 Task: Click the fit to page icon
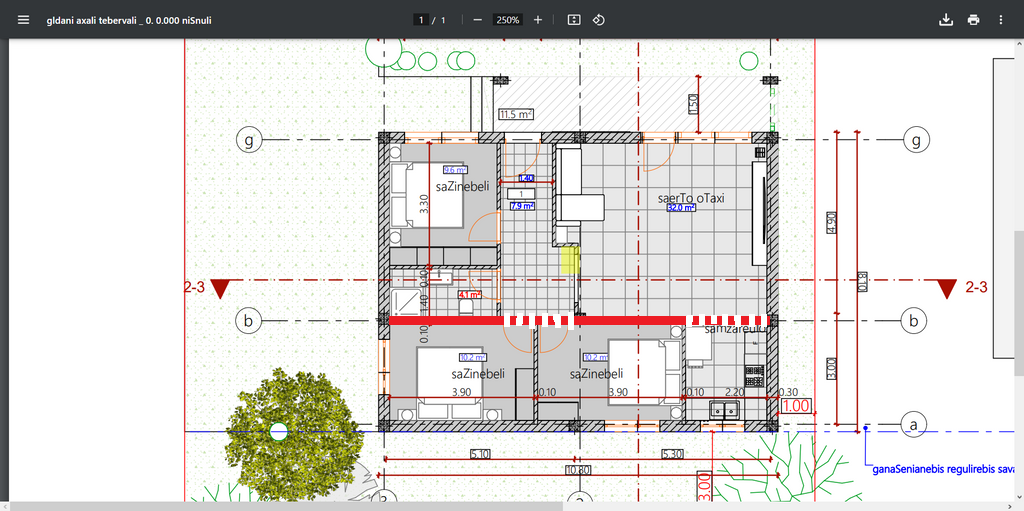[x=573, y=20]
